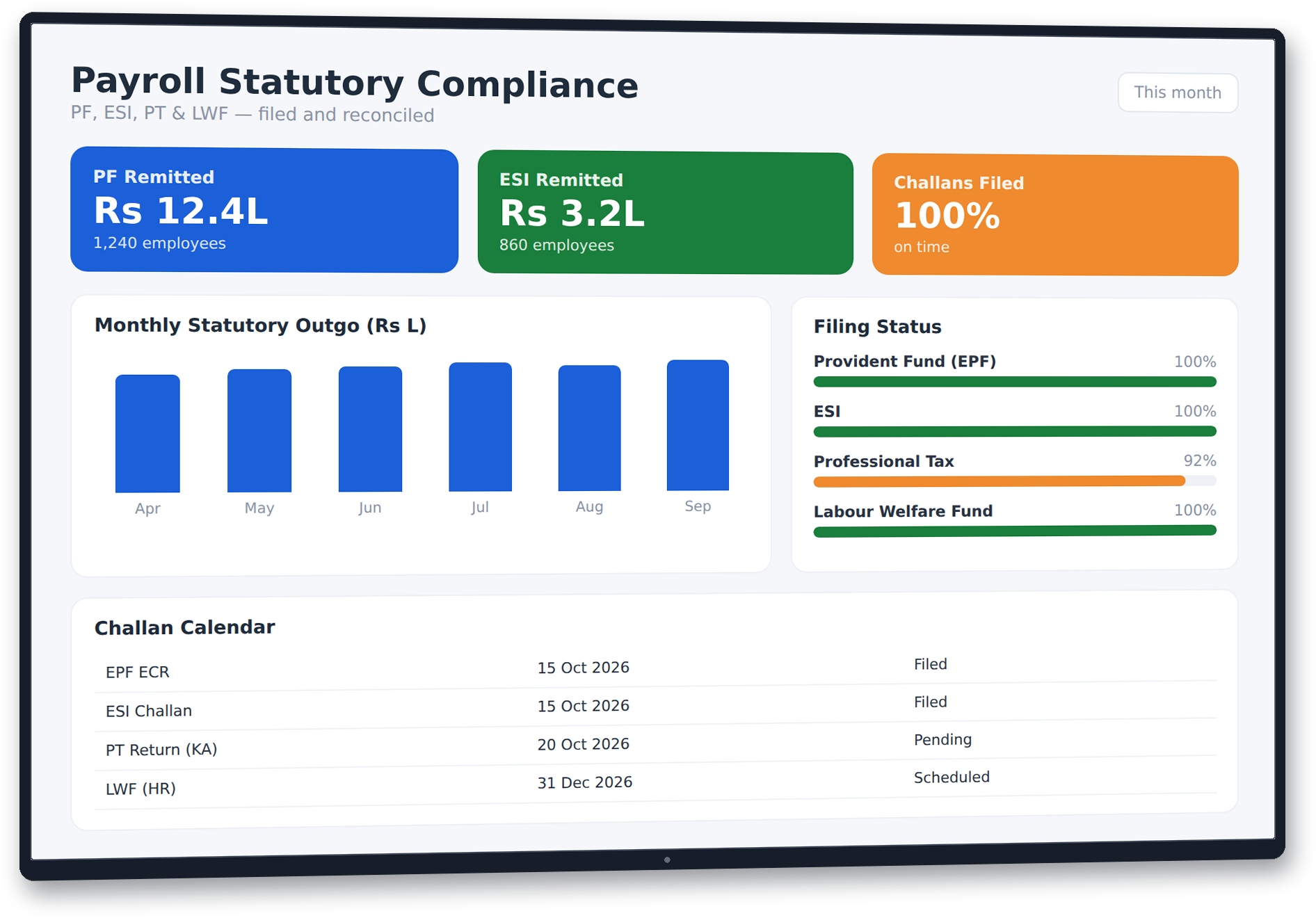Viewport: 1316px width, 918px height.
Task: Click the Labour Welfare Fund label
Action: [903, 511]
